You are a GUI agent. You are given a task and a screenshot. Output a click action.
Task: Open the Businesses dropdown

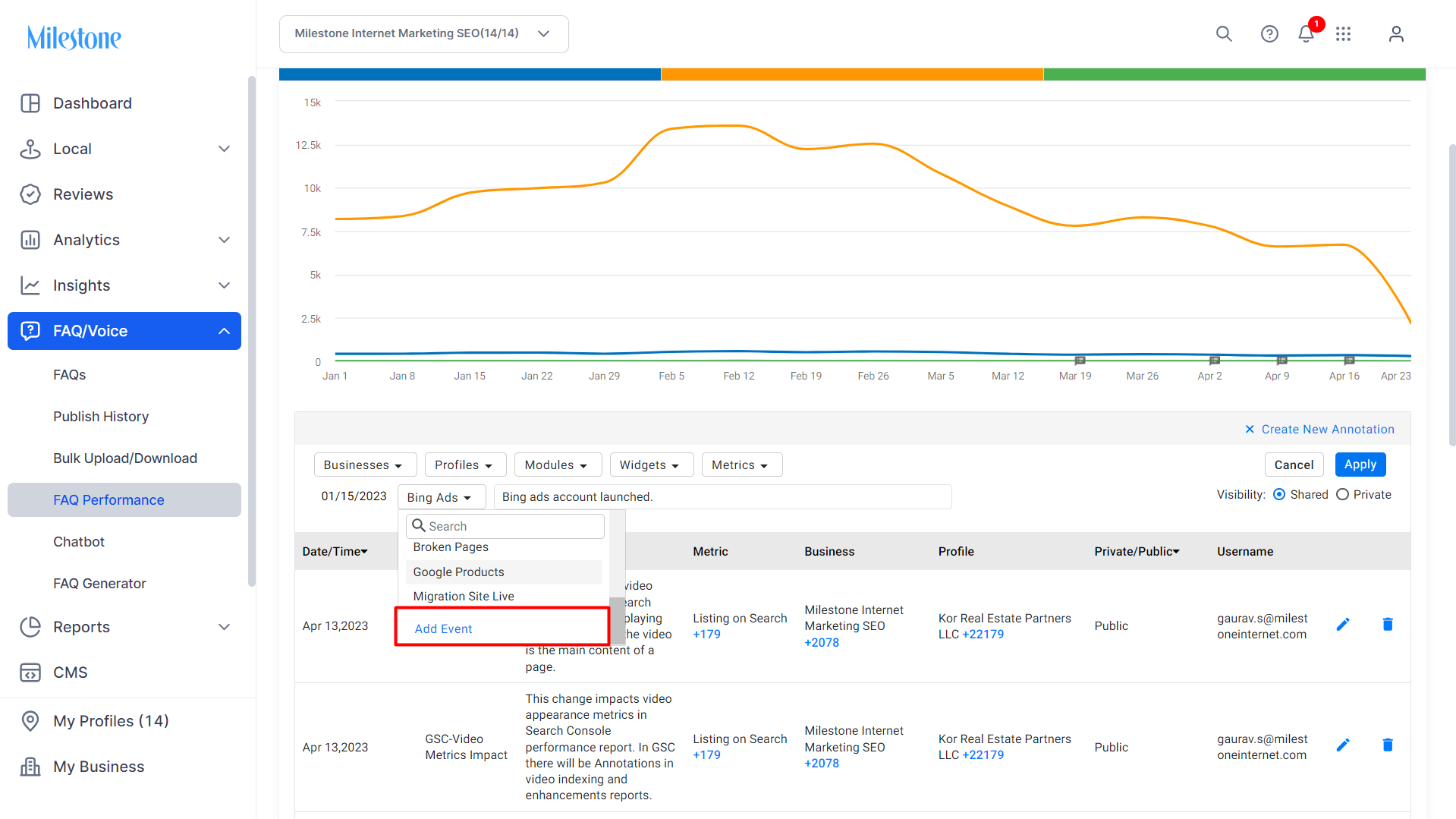pos(365,465)
